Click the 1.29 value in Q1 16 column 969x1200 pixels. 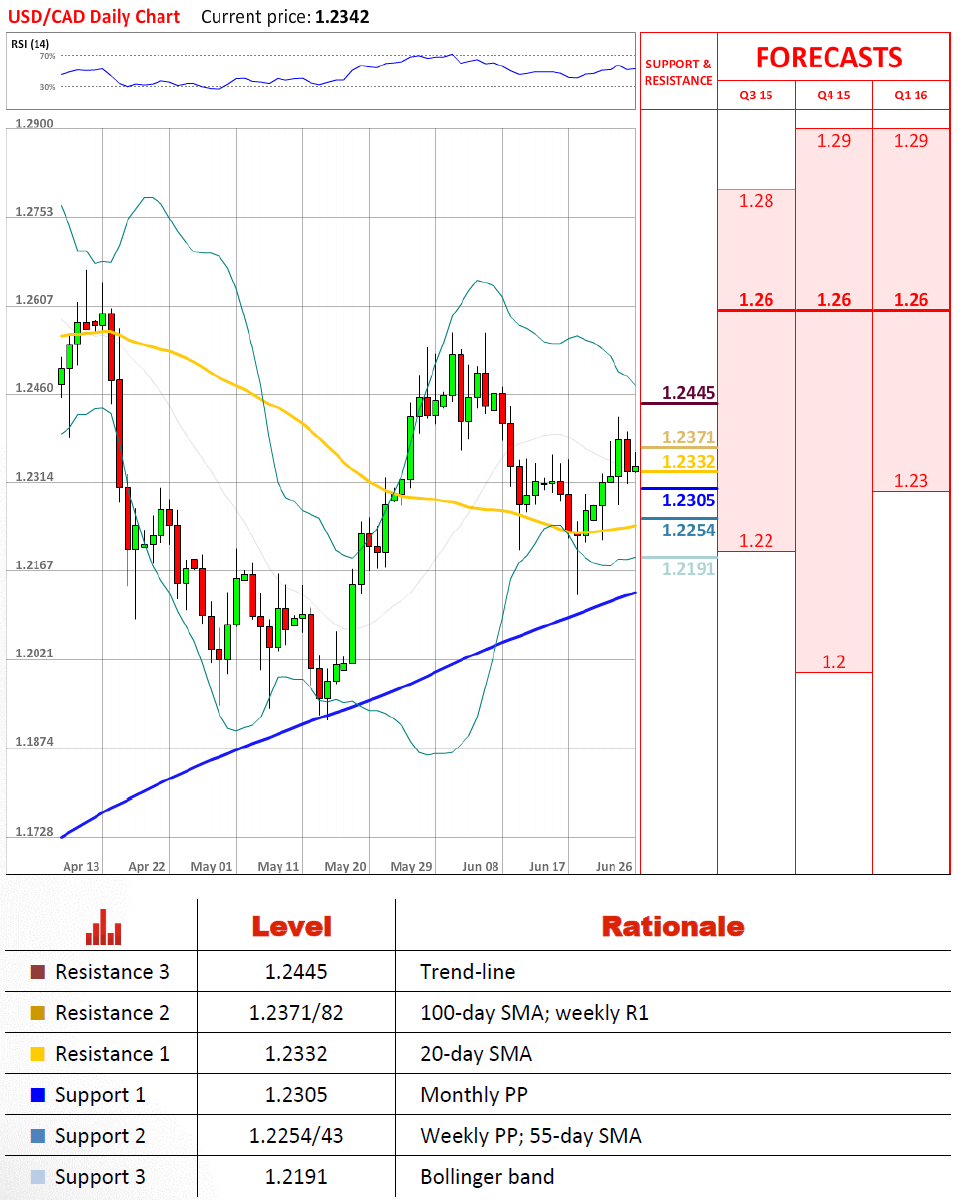(911, 141)
